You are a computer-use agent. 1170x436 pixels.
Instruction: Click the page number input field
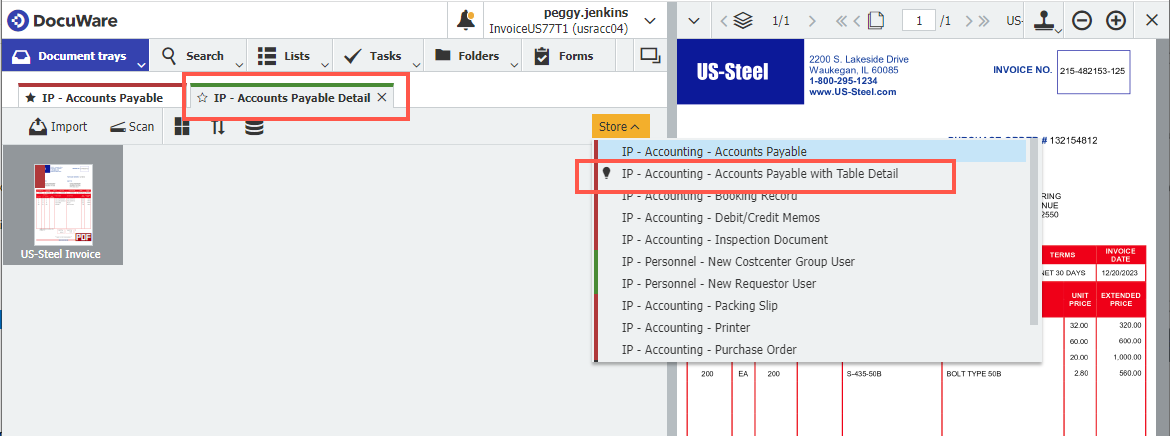coord(919,21)
